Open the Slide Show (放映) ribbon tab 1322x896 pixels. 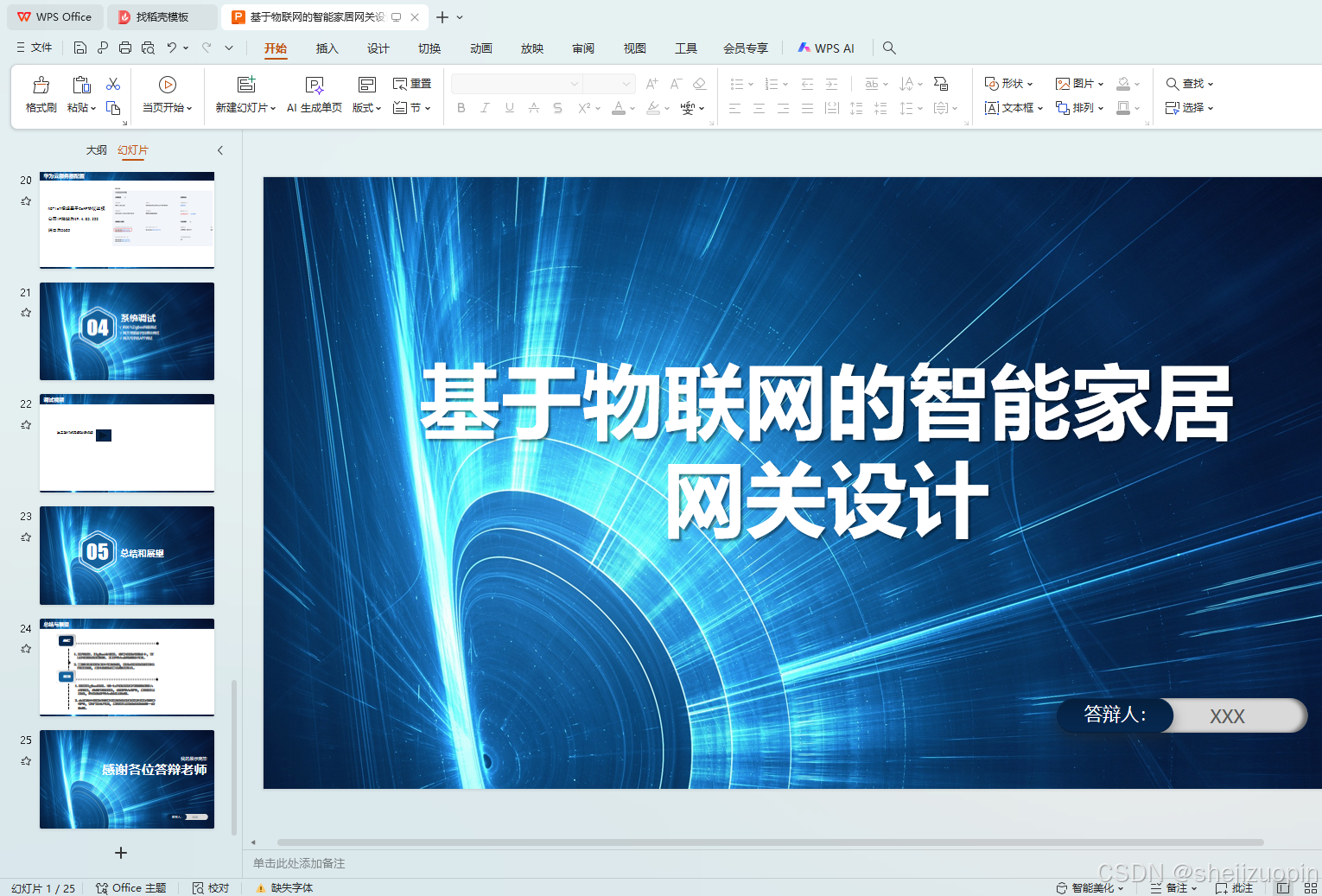(532, 48)
